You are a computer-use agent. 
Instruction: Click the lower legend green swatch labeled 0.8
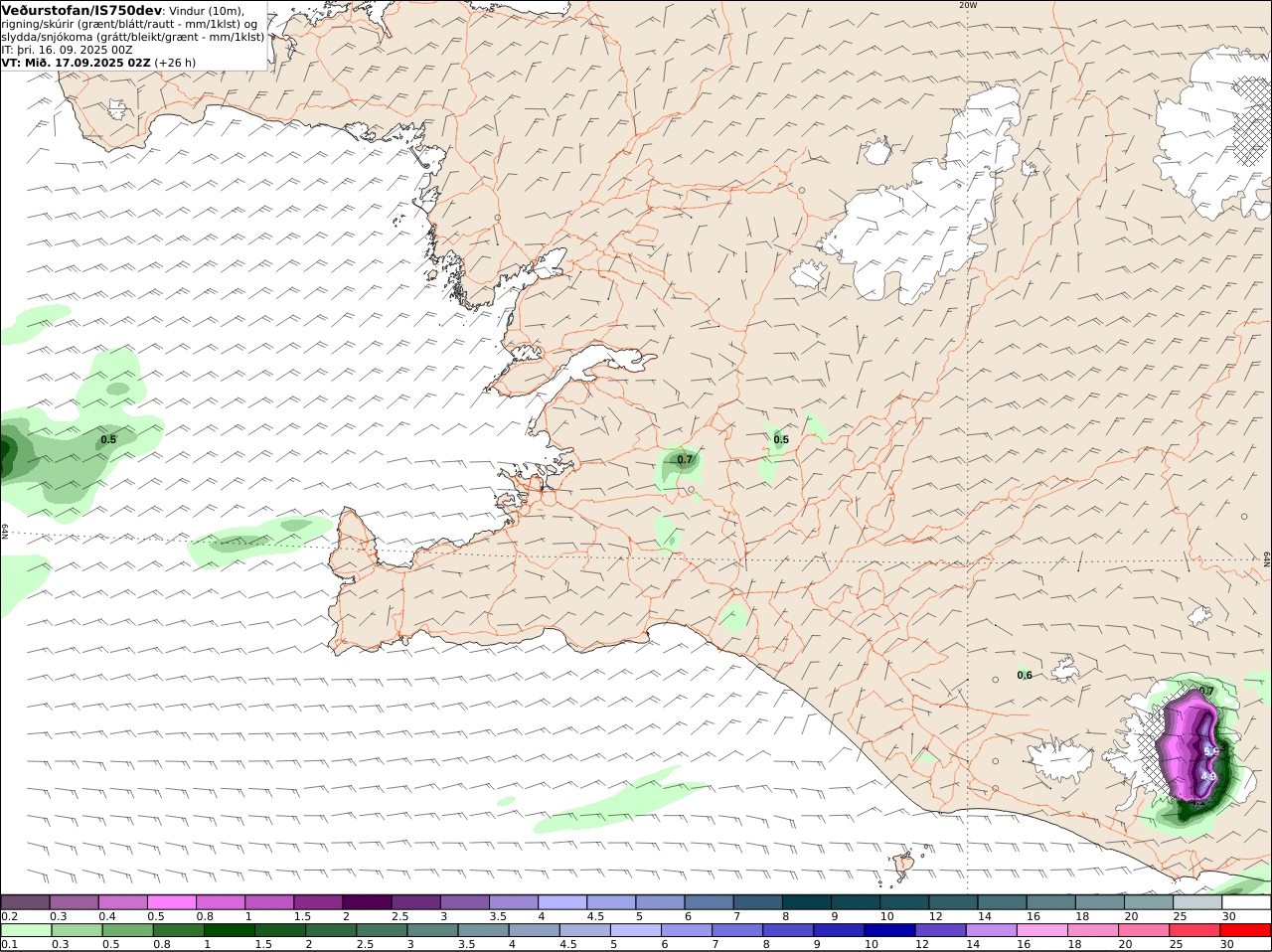pos(178,930)
